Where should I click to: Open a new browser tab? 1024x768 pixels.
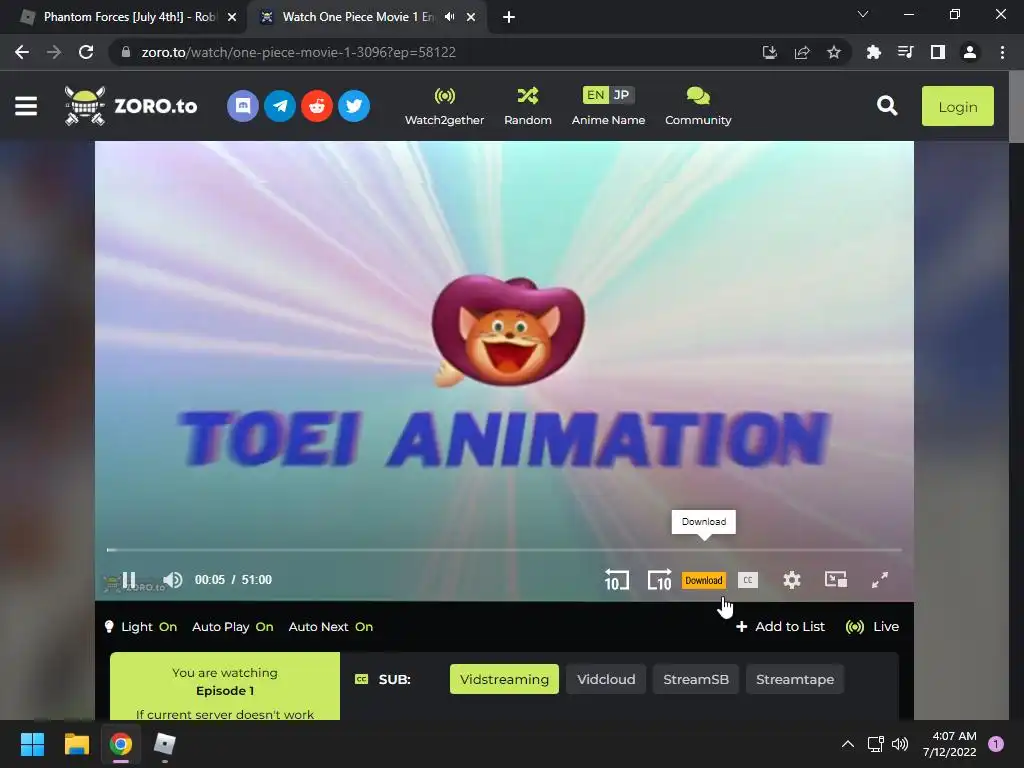(x=509, y=18)
